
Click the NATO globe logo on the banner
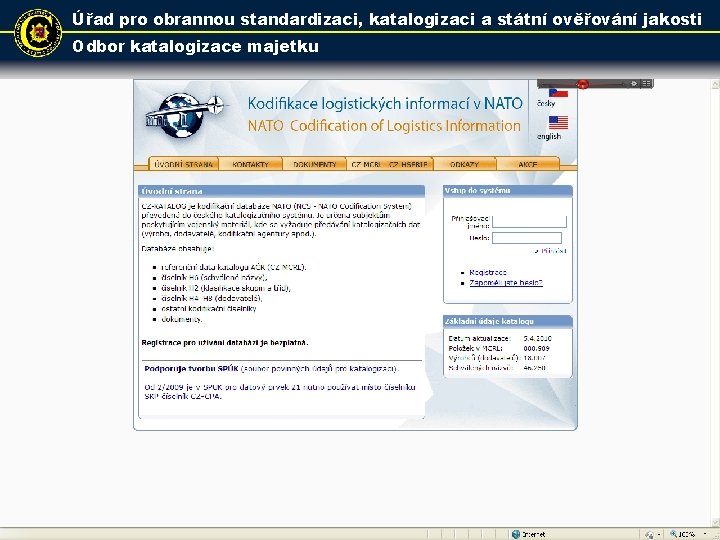pyautogui.click(x=185, y=115)
